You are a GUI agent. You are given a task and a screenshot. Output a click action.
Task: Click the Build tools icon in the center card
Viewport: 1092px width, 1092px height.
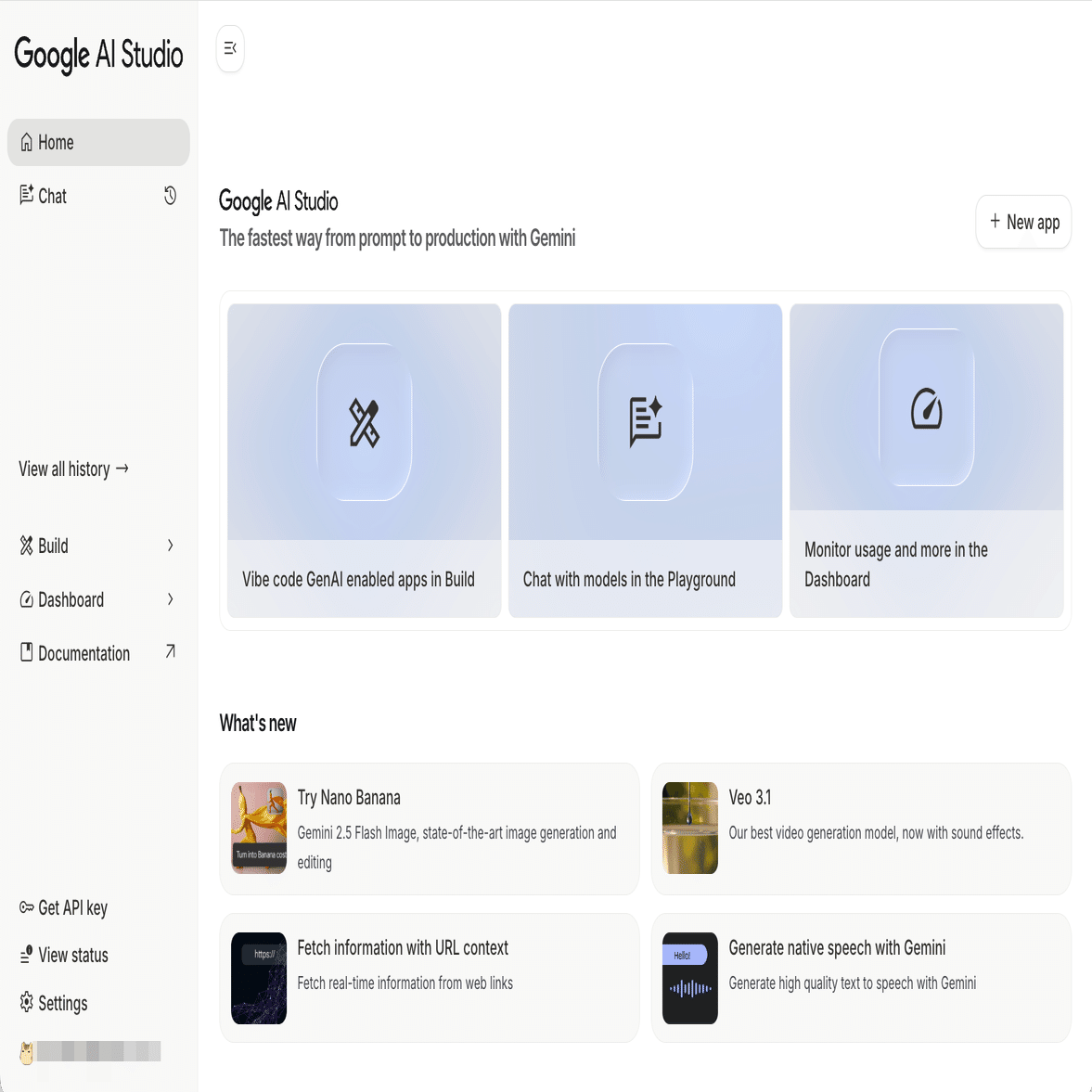coord(364,423)
